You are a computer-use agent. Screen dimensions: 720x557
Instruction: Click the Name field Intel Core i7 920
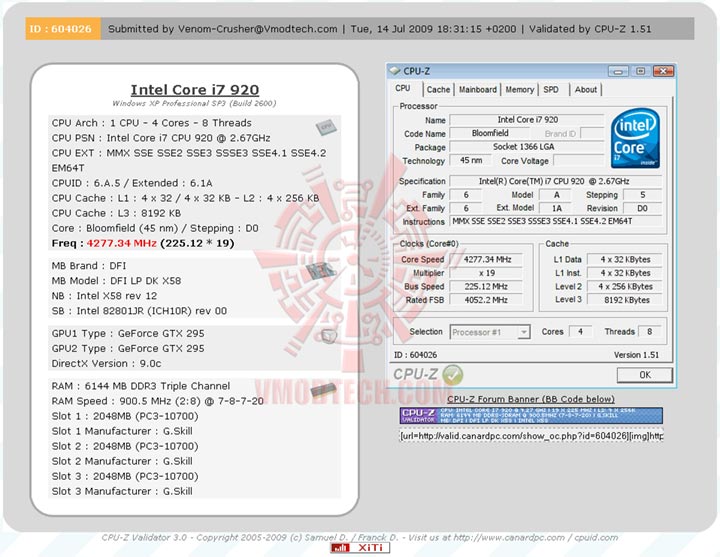(x=527, y=120)
